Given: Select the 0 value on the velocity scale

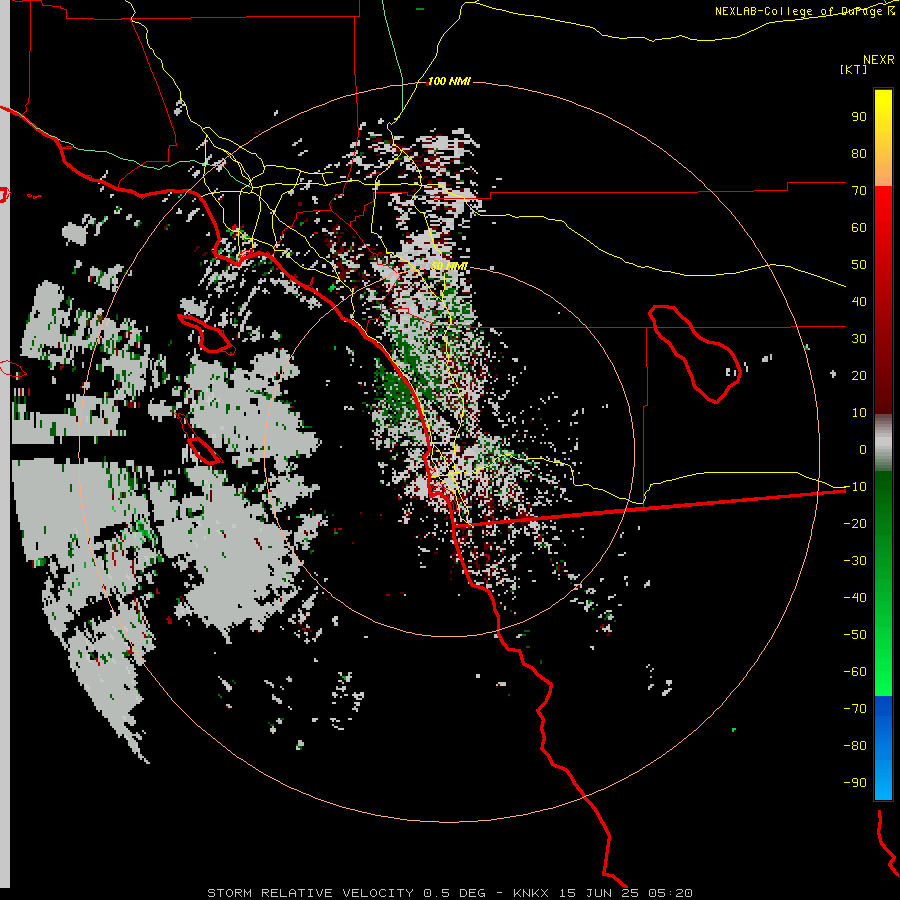Looking at the screenshot, I should (863, 449).
